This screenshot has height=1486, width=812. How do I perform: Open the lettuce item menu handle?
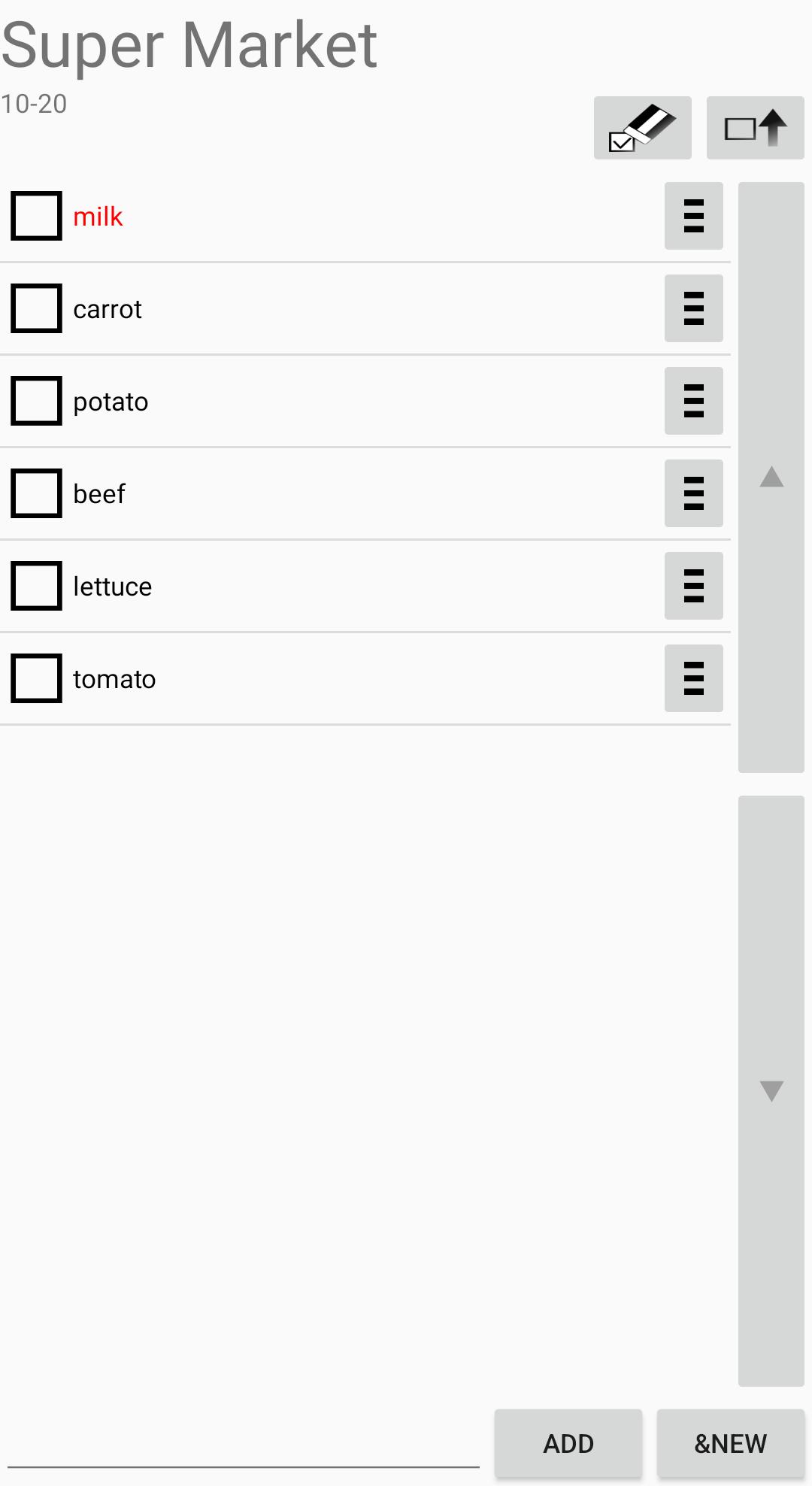tap(693, 586)
